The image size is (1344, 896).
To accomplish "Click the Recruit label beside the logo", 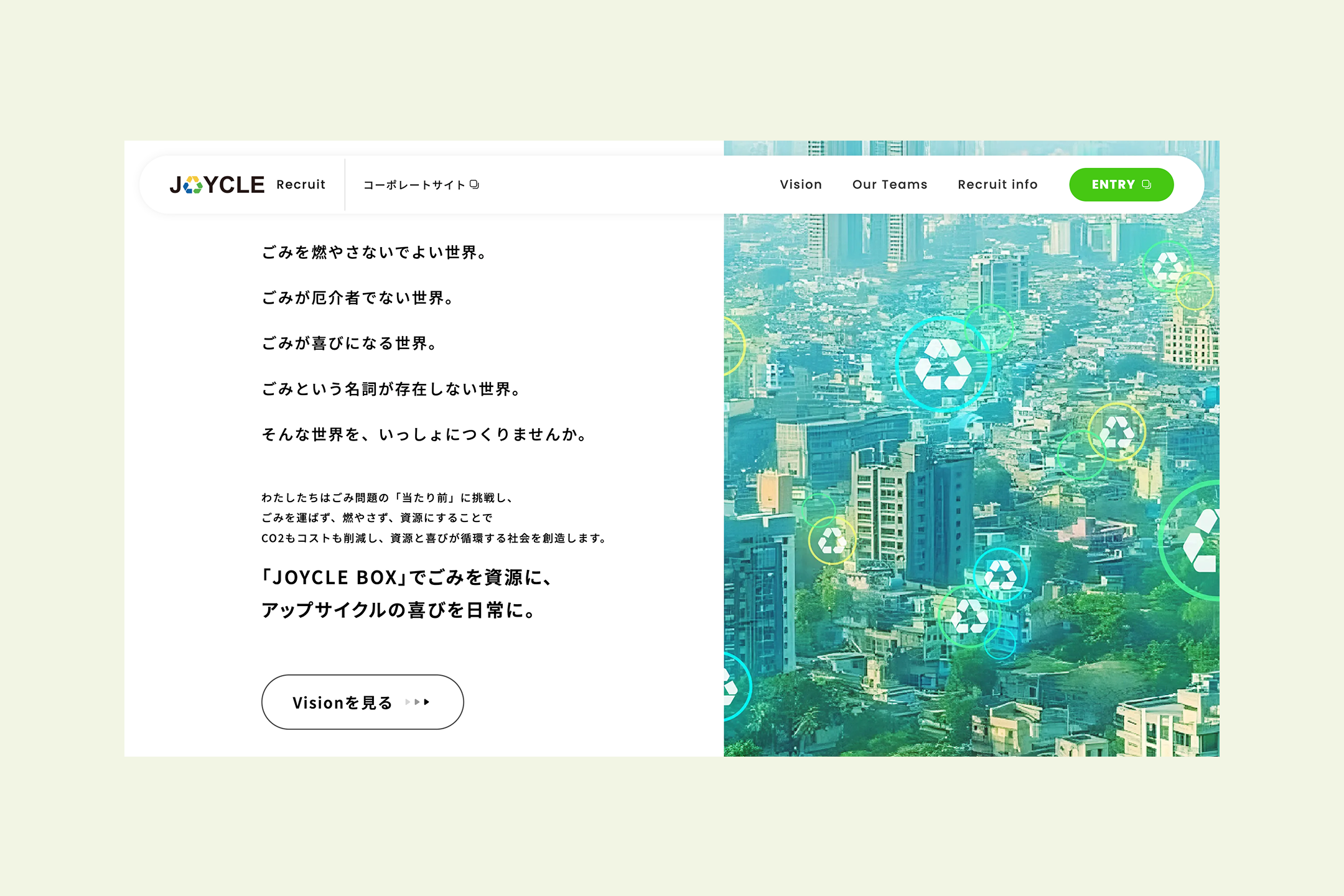I will click(301, 185).
